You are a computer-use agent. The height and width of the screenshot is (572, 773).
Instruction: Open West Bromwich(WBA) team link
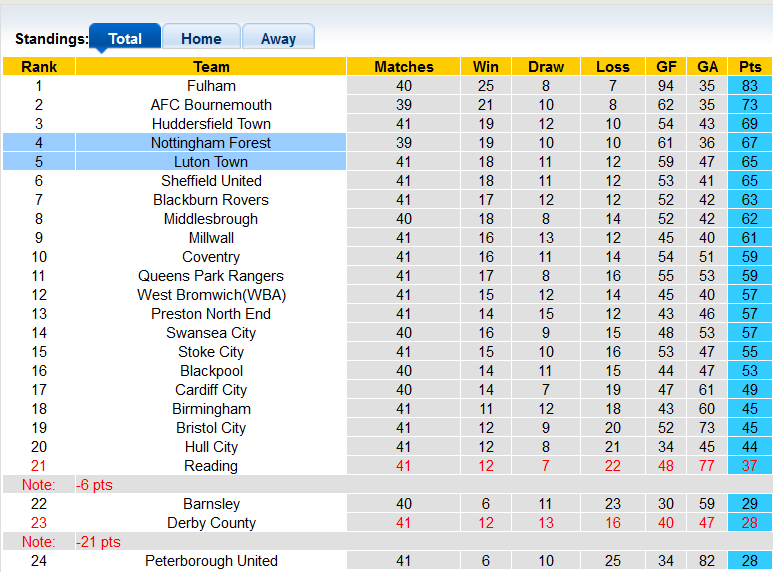211,295
